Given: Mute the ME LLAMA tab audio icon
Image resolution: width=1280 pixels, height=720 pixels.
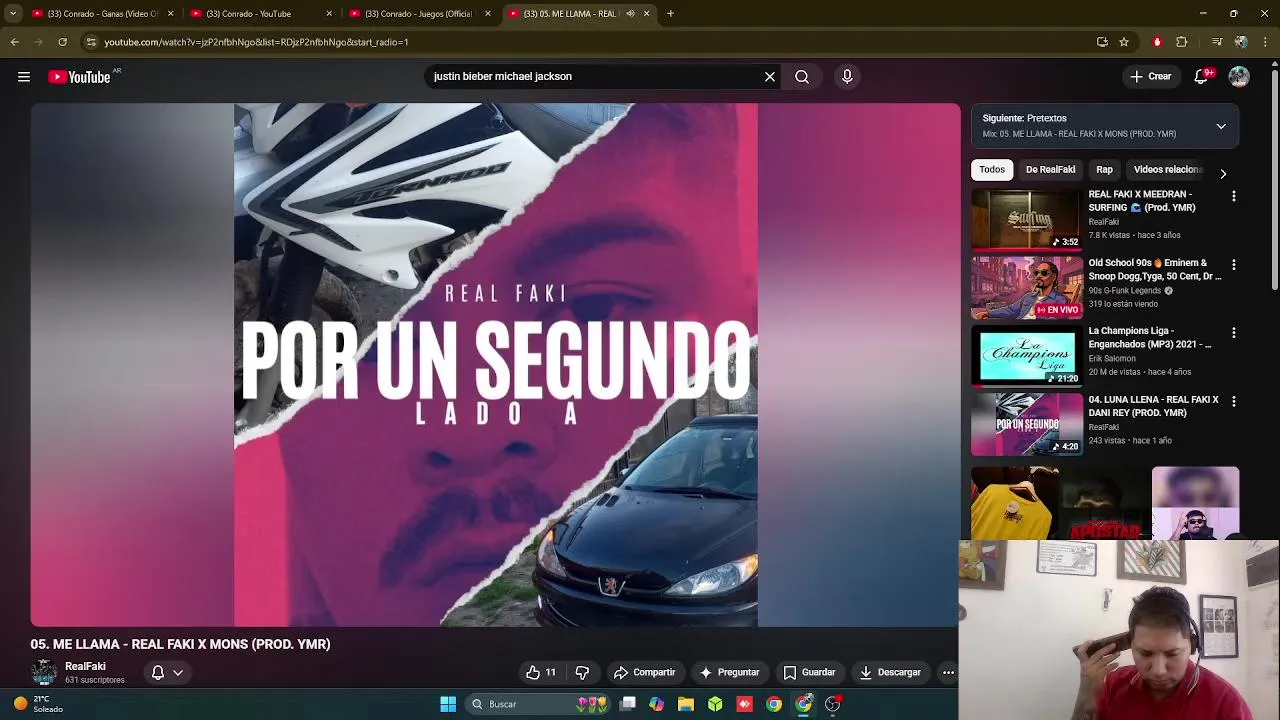Looking at the screenshot, I should point(630,14).
